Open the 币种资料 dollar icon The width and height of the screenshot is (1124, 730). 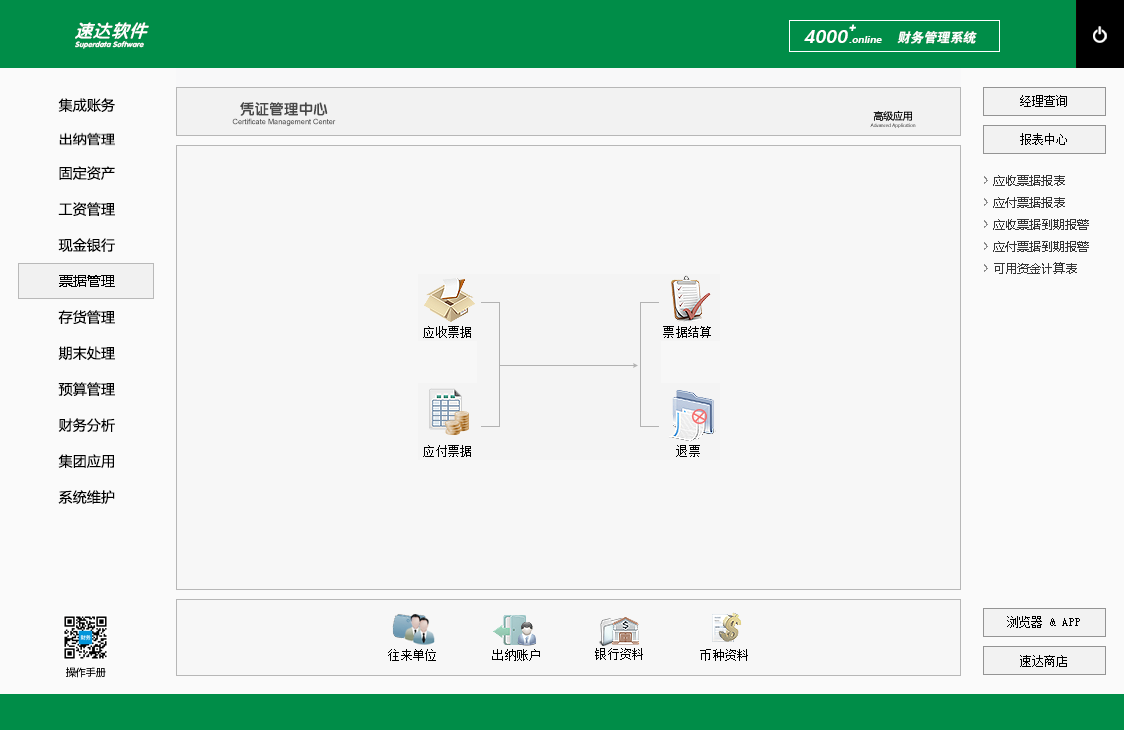pyautogui.click(x=725, y=629)
